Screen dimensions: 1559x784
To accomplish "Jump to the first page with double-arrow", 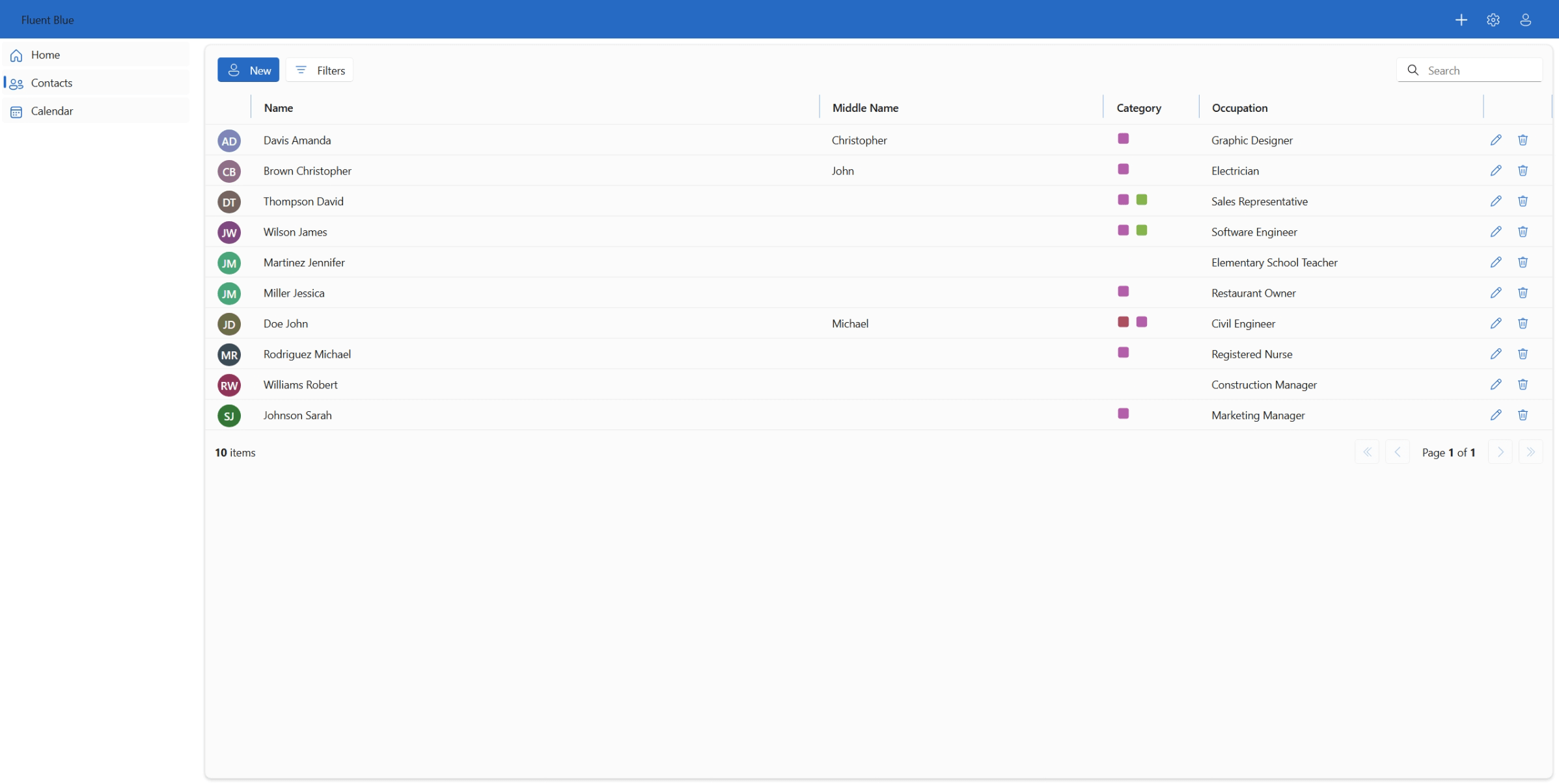I will pyautogui.click(x=1367, y=452).
